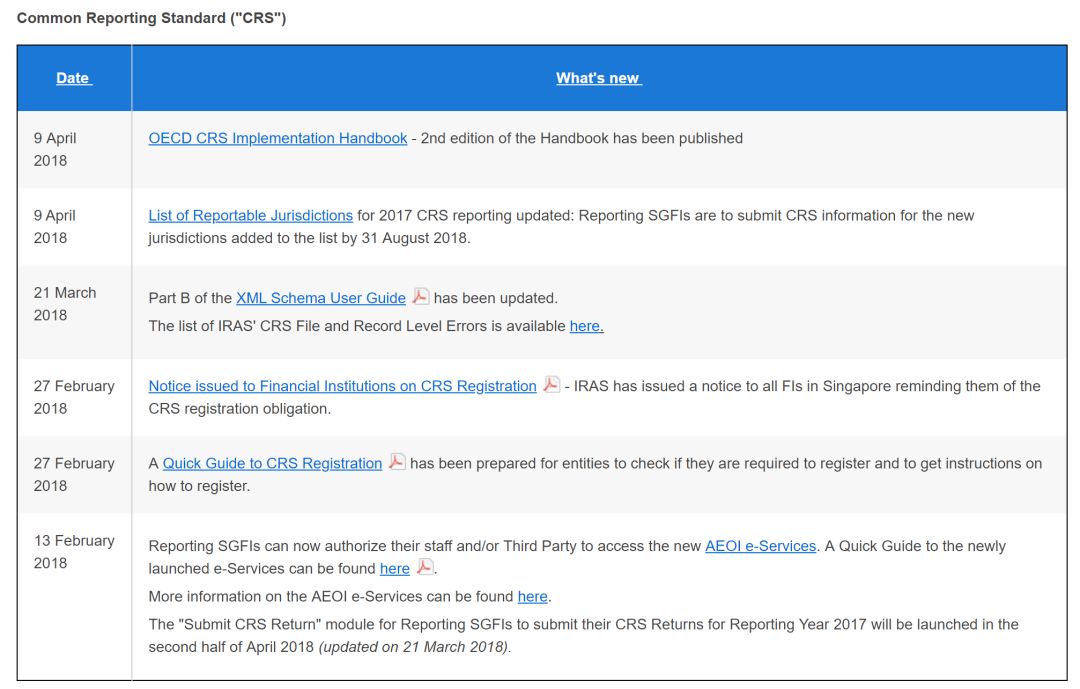Screen dimensions: 1080x689
Task: Open the AEOI e-Services link
Action: [x=760, y=546]
